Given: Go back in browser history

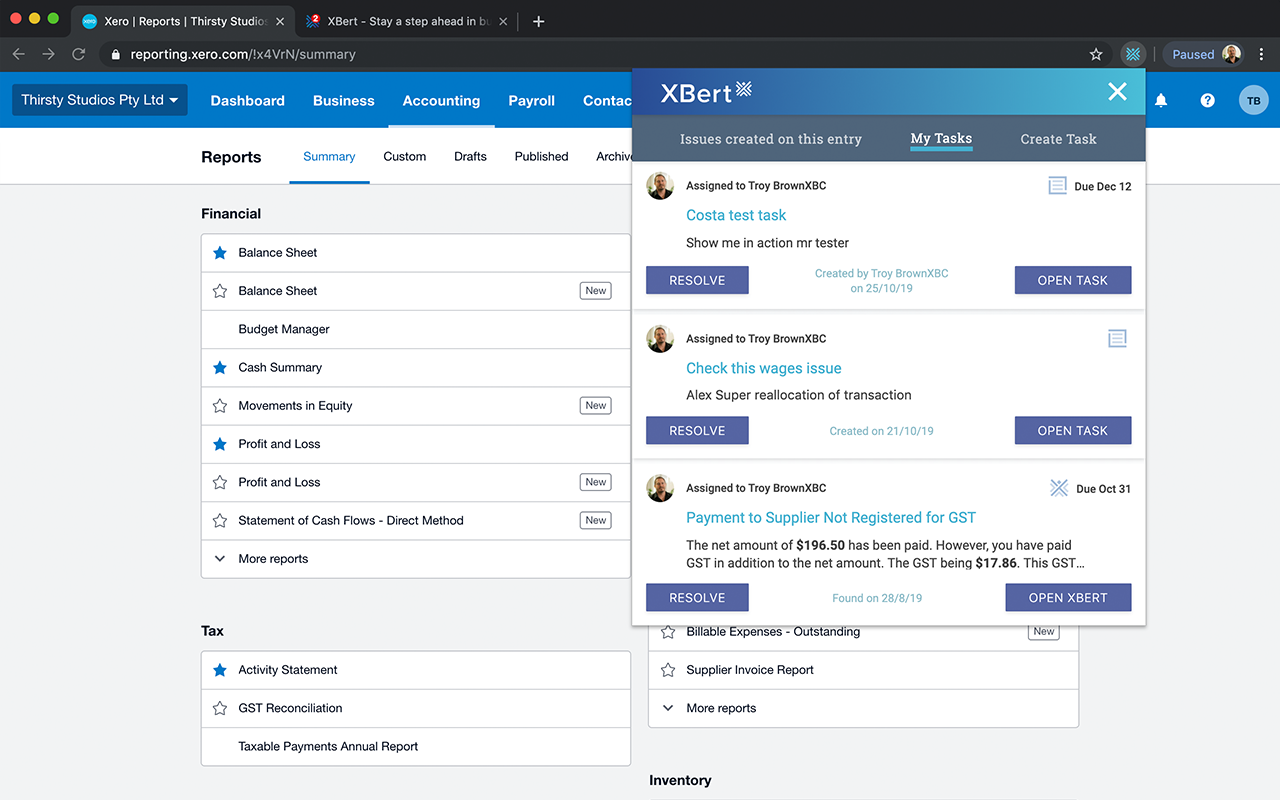Looking at the screenshot, I should click(x=18, y=54).
